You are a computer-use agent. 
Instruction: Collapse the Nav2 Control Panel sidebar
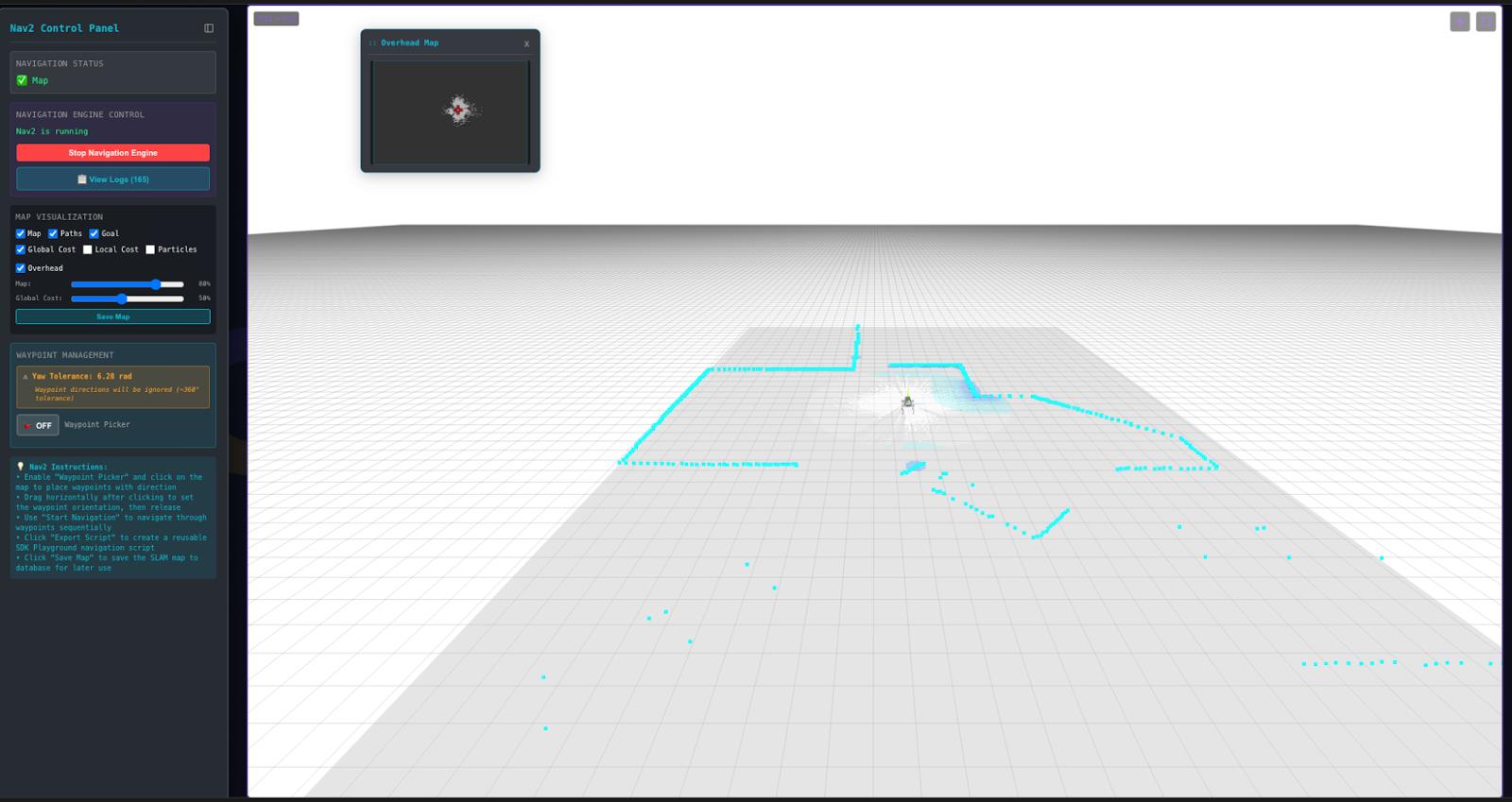[x=209, y=28]
